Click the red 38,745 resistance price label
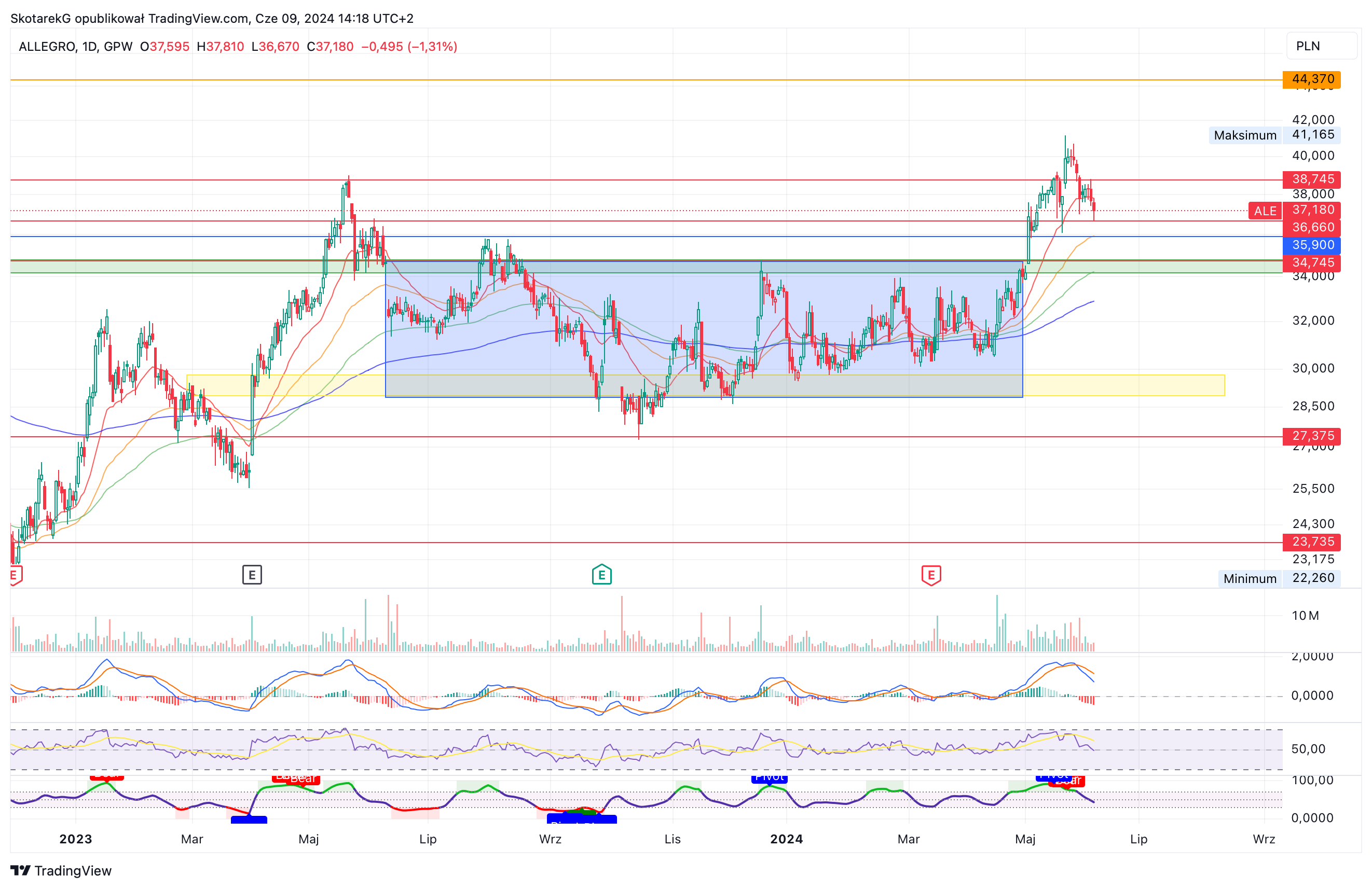 click(x=1311, y=179)
